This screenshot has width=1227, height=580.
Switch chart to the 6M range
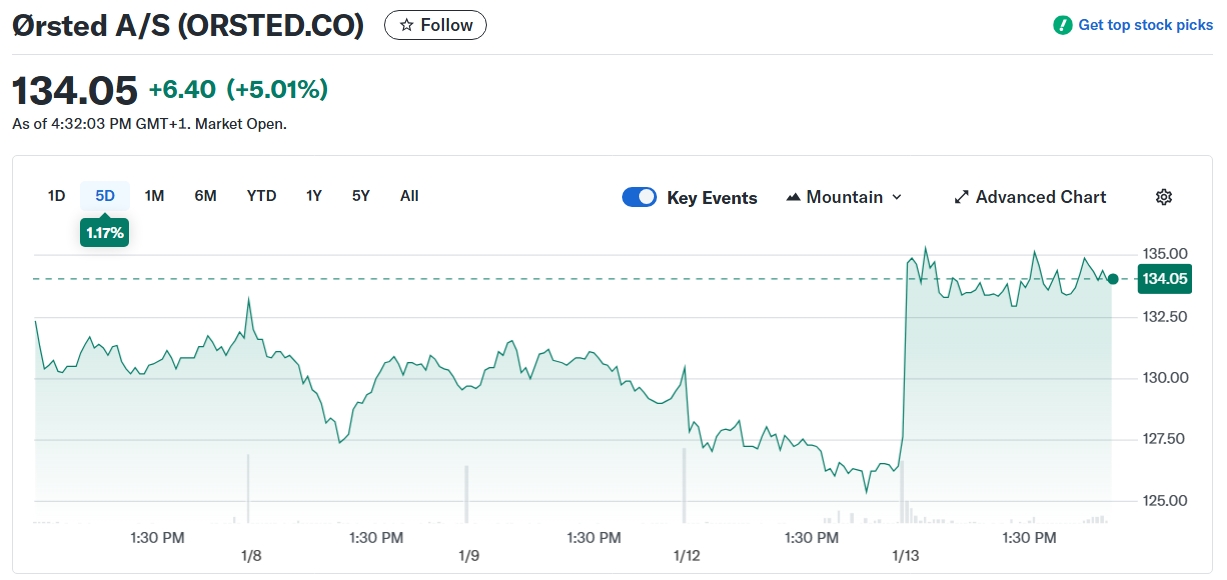point(205,196)
